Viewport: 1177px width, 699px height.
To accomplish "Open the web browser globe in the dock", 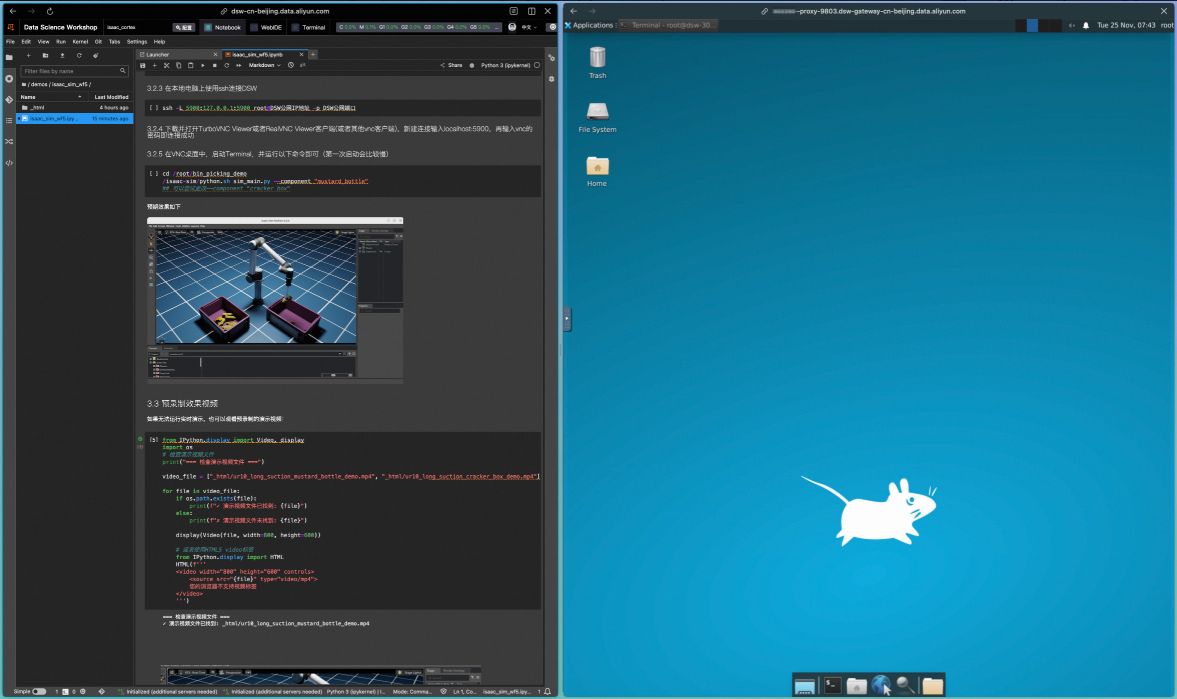I will pyautogui.click(x=881, y=685).
